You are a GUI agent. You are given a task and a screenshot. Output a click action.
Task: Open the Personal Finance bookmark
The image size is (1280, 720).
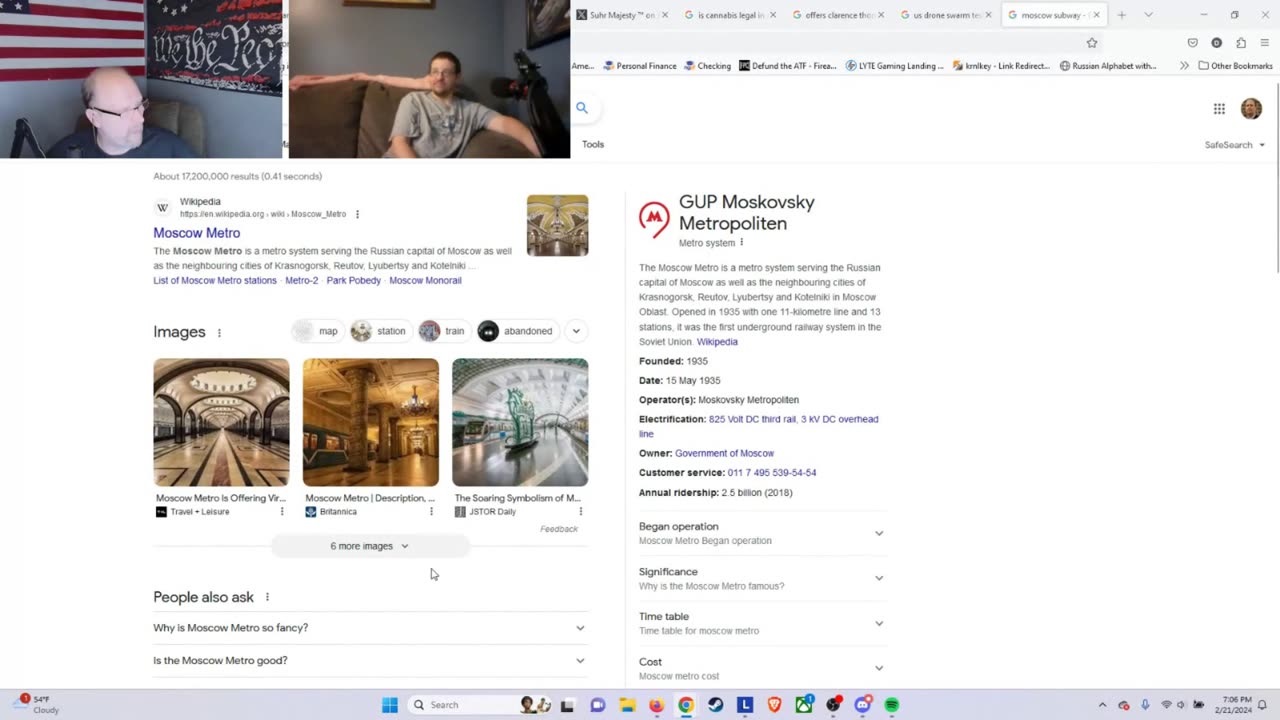click(640, 66)
